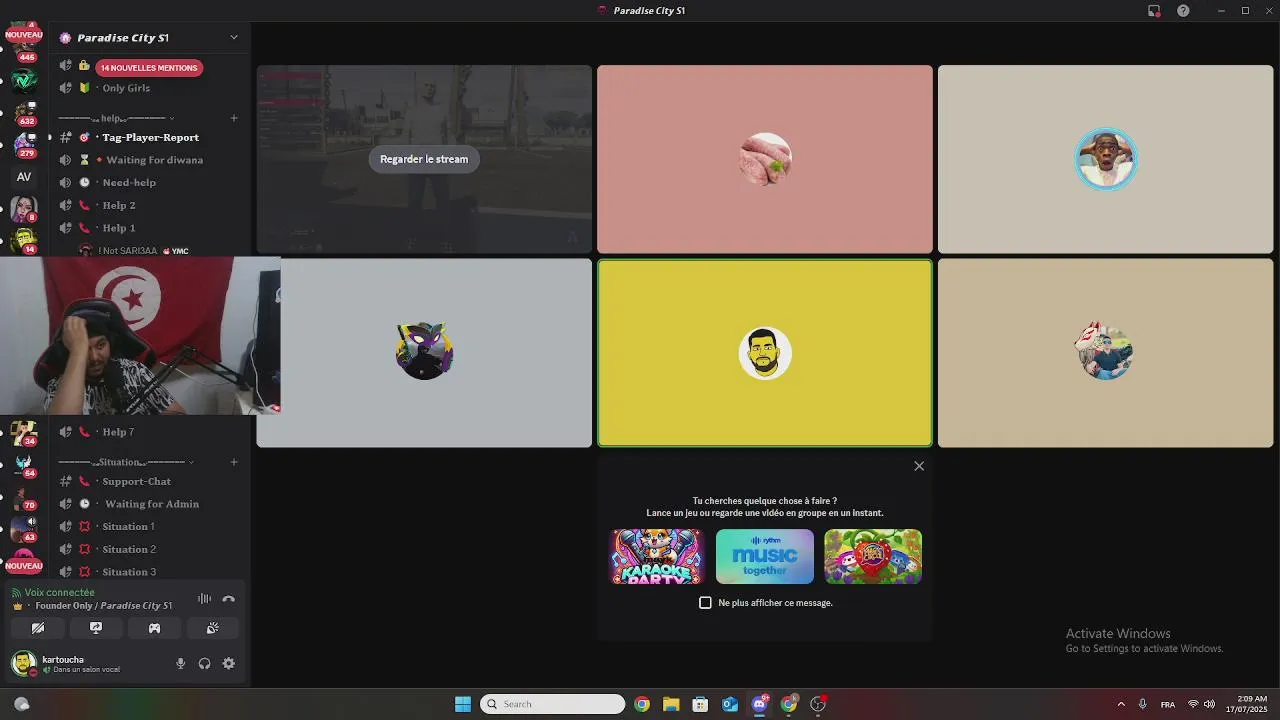Open Discord help question mark icon
This screenshot has width=1280, height=720.
pyautogui.click(x=1183, y=11)
